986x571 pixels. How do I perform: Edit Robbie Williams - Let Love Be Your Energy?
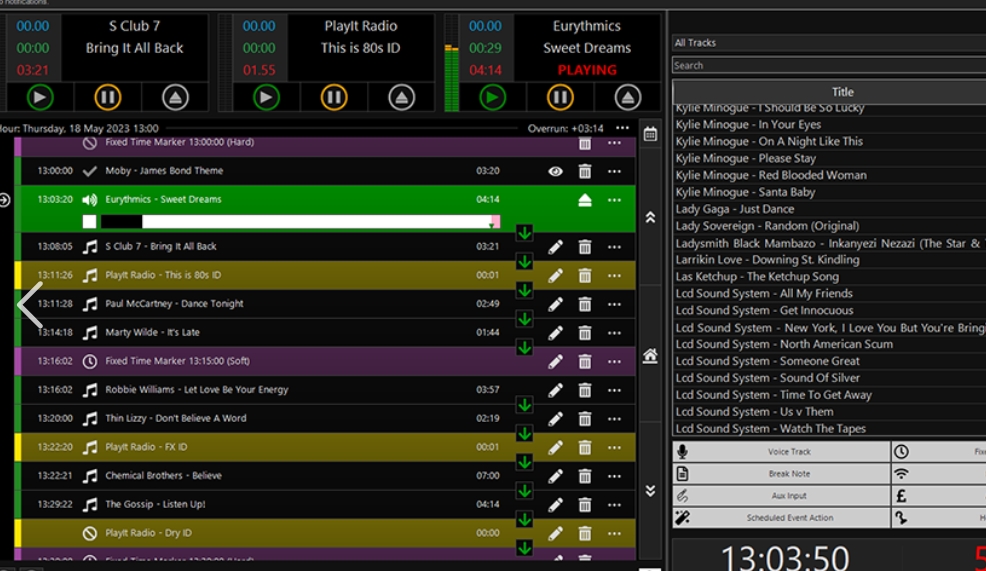click(555, 391)
